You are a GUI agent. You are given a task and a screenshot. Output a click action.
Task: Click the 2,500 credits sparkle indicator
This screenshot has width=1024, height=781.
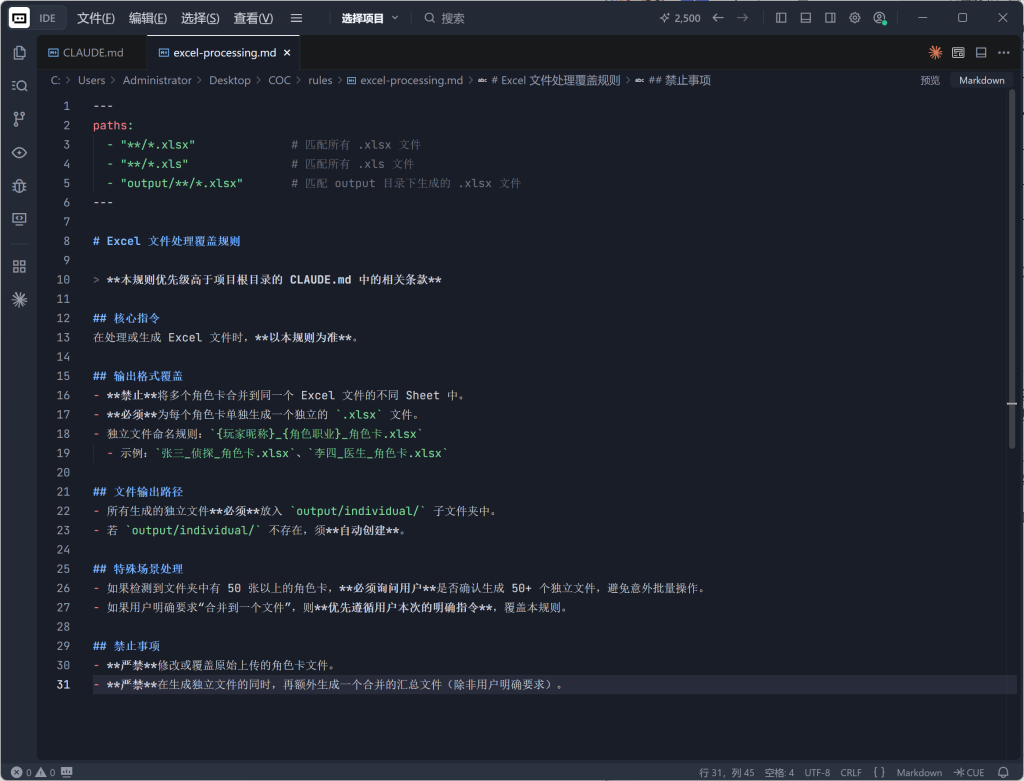pyautogui.click(x=680, y=18)
